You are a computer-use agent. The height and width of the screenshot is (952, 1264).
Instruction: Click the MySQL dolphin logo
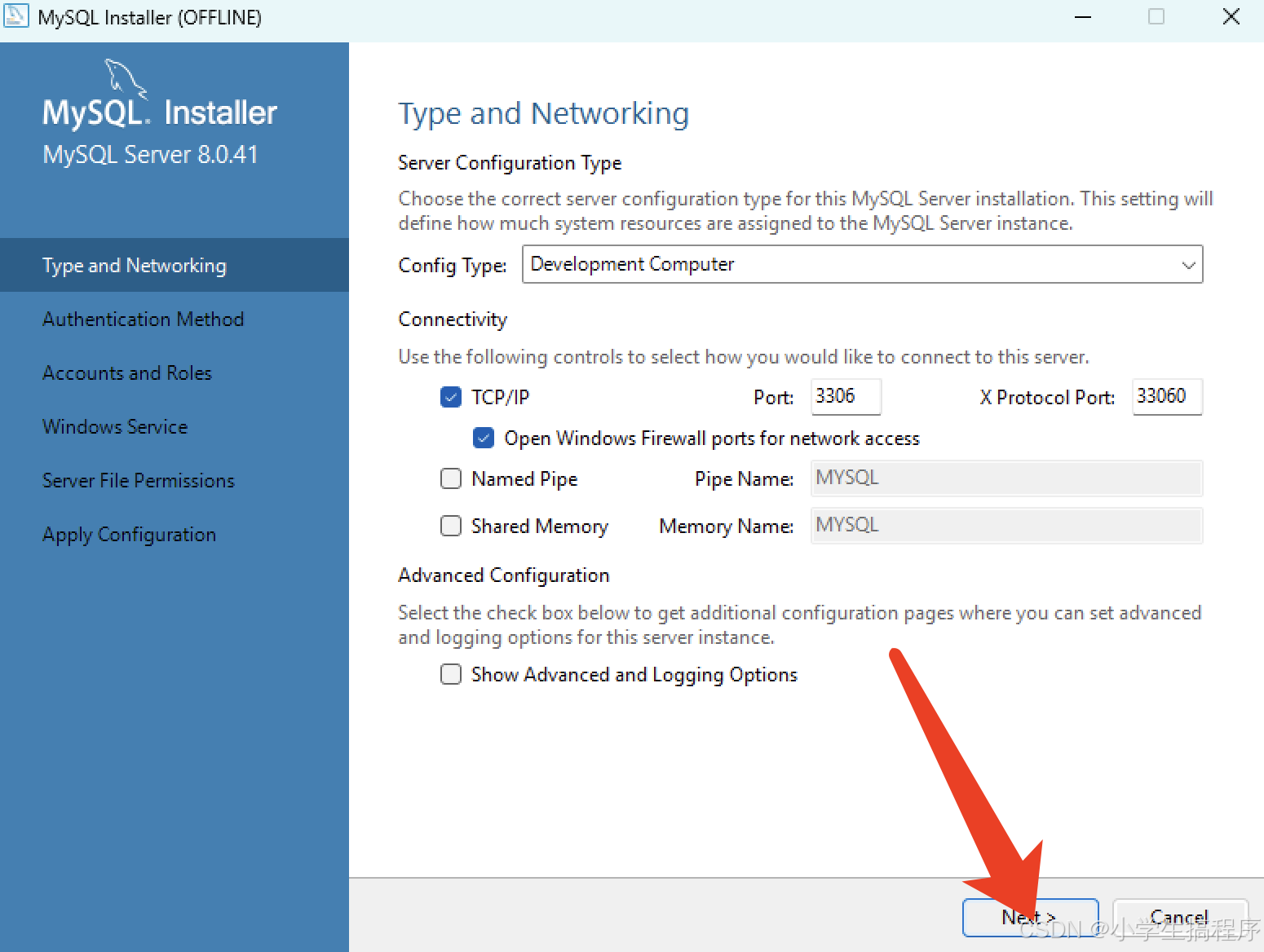126,78
